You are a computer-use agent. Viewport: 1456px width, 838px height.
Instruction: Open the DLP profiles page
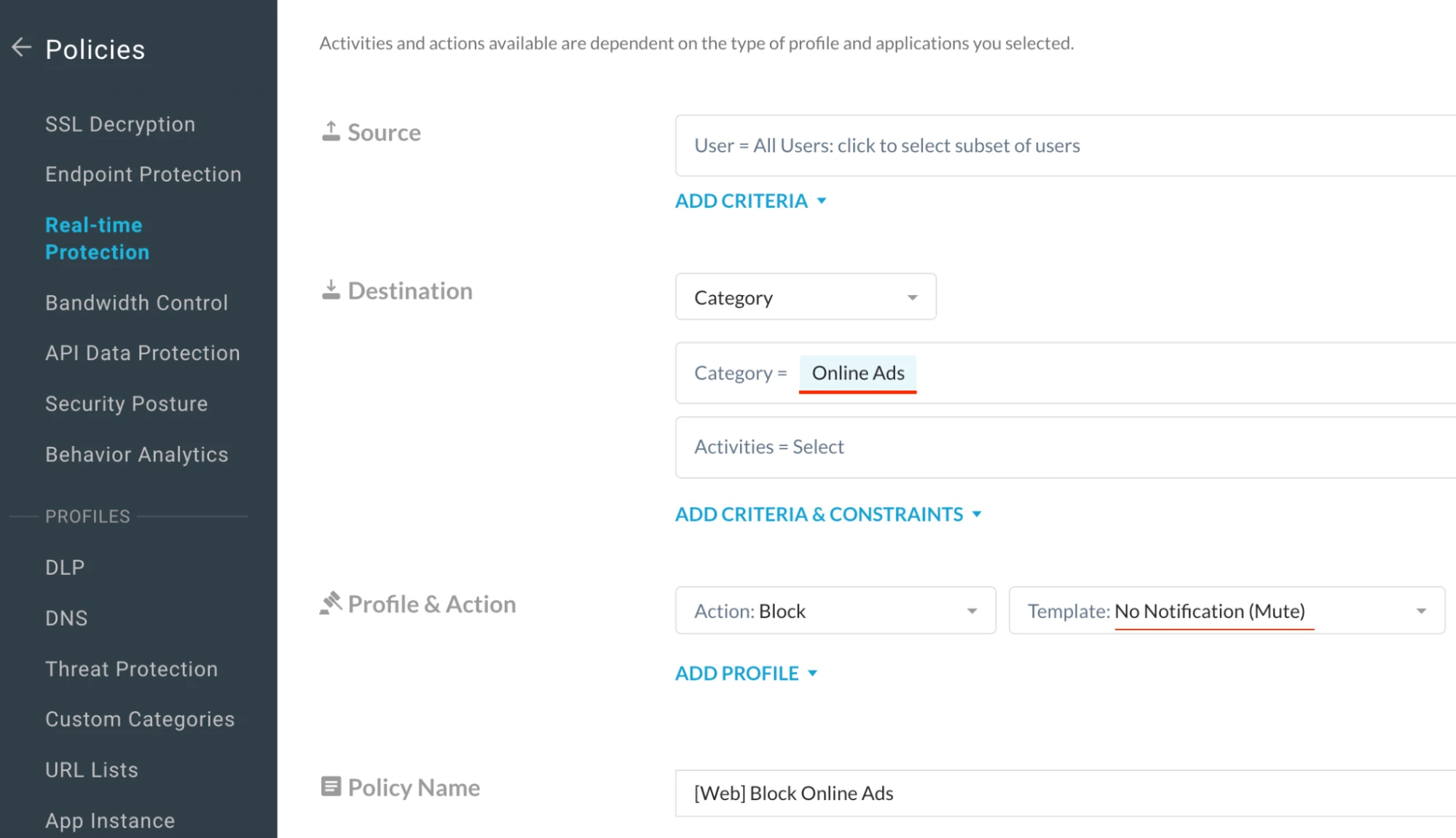click(65, 568)
